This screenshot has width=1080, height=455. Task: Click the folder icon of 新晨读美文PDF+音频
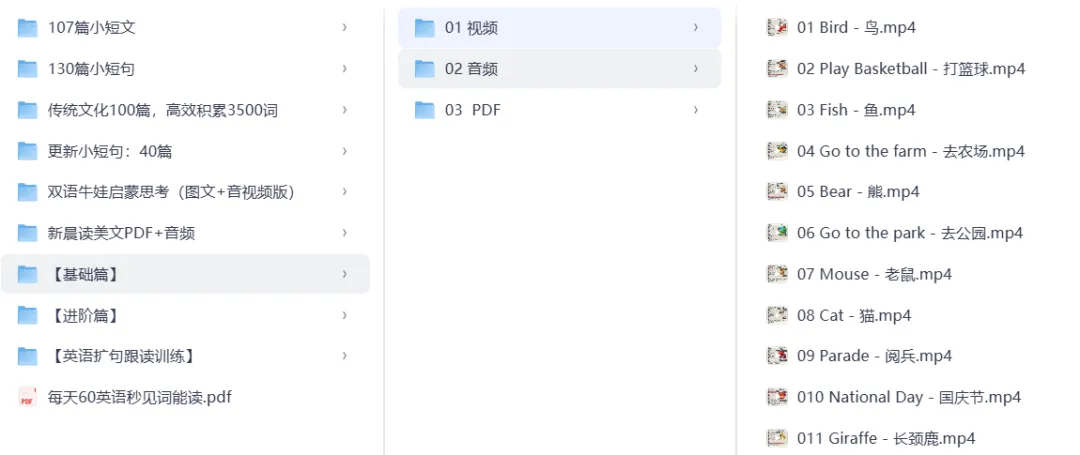(27, 233)
